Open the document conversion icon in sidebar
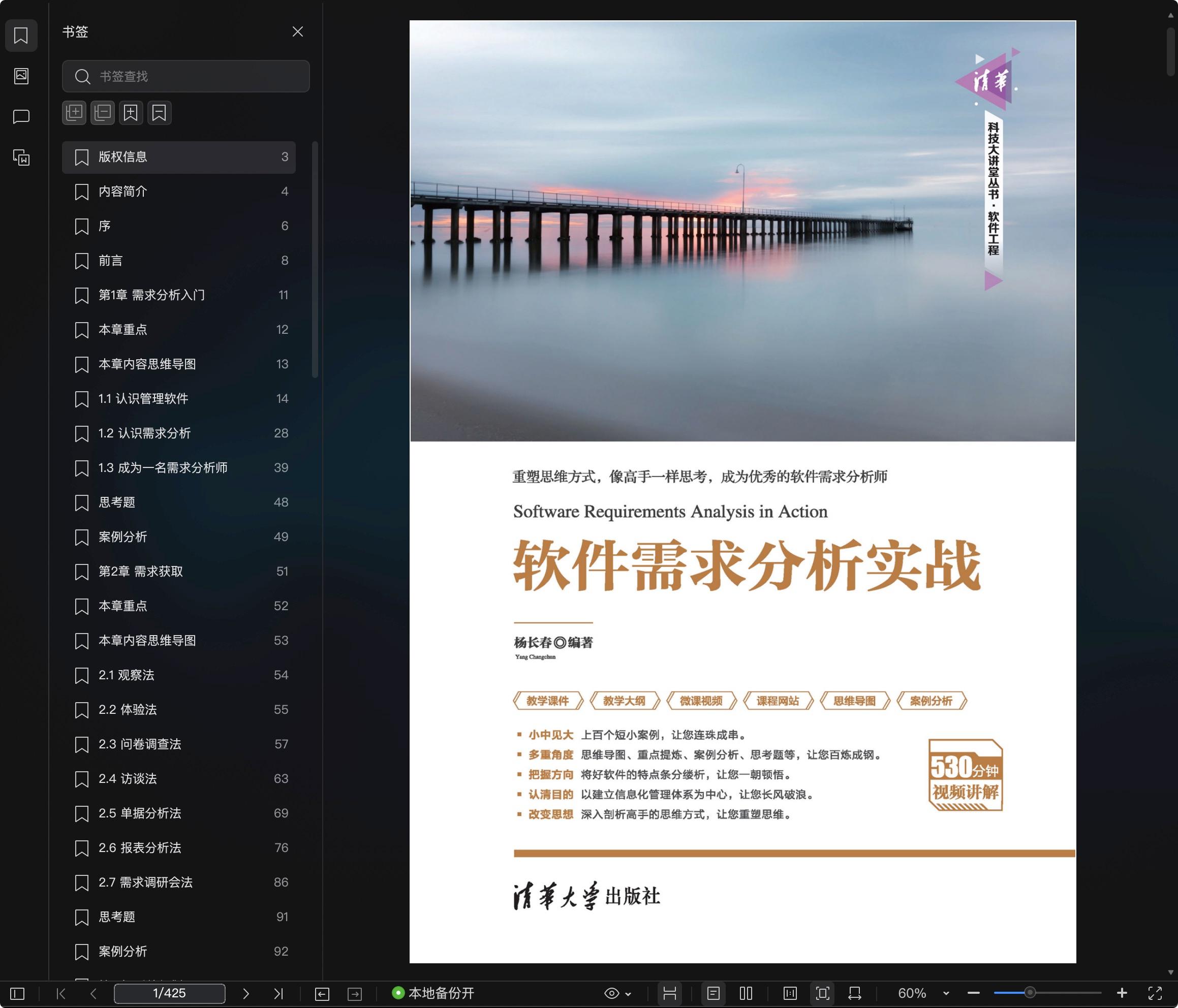1178x1008 pixels. 21,157
